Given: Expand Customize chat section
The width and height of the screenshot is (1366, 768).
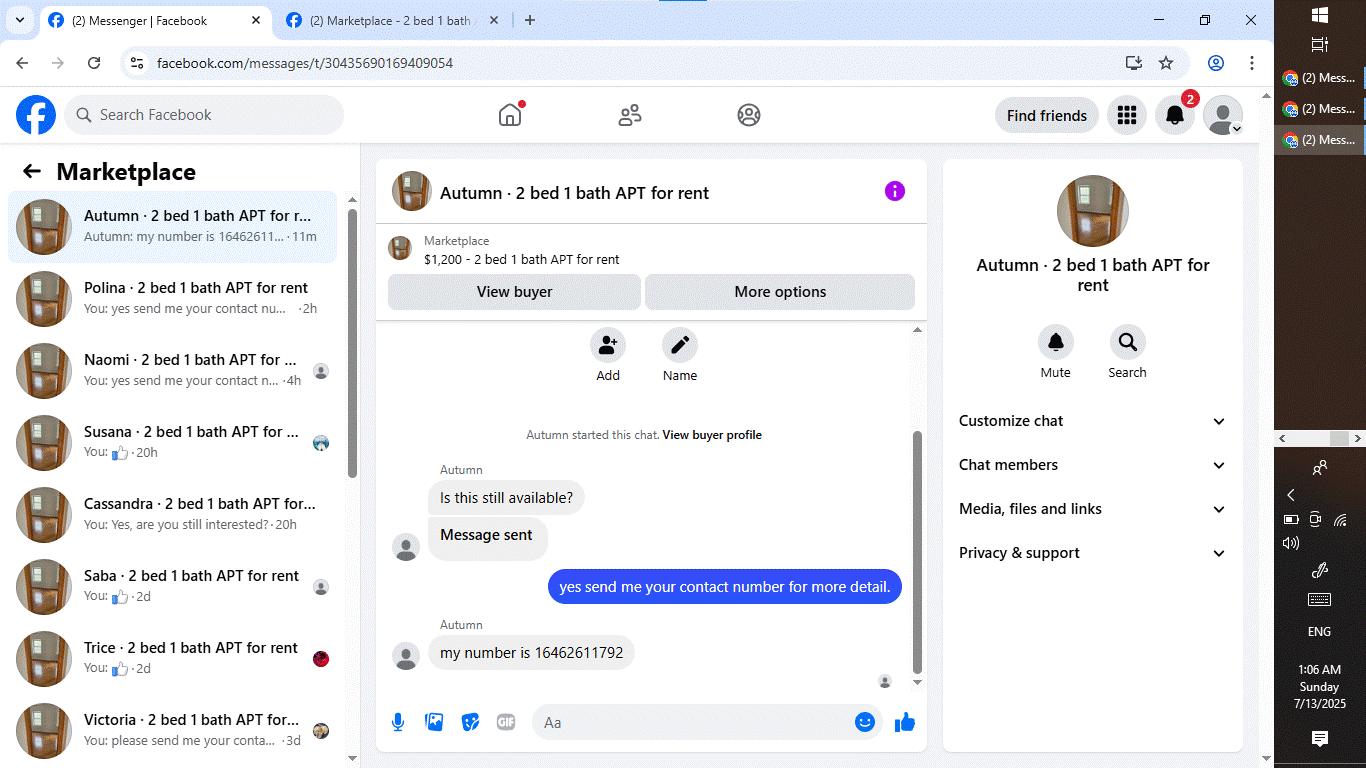Looking at the screenshot, I should (1092, 421).
